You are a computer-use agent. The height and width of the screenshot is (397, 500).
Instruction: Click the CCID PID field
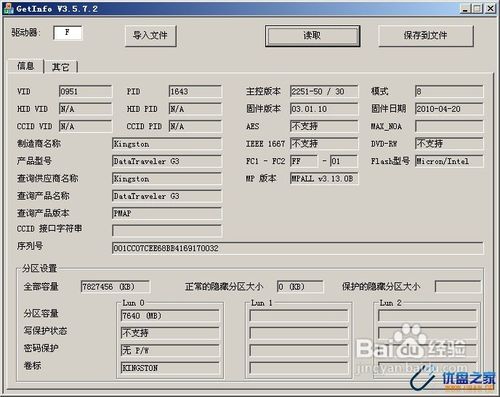pyautogui.click(x=195, y=126)
